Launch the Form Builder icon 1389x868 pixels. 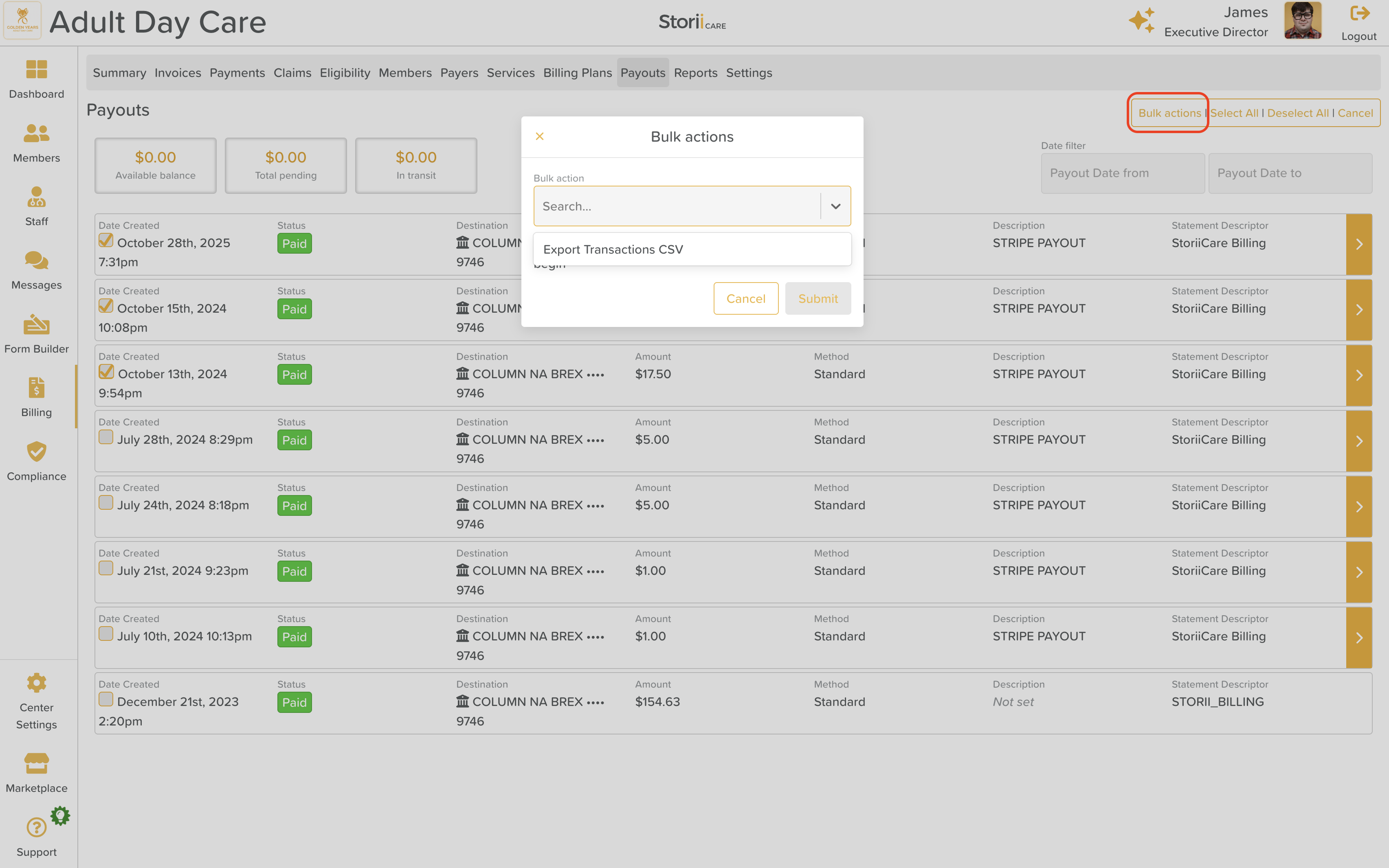click(x=36, y=325)
